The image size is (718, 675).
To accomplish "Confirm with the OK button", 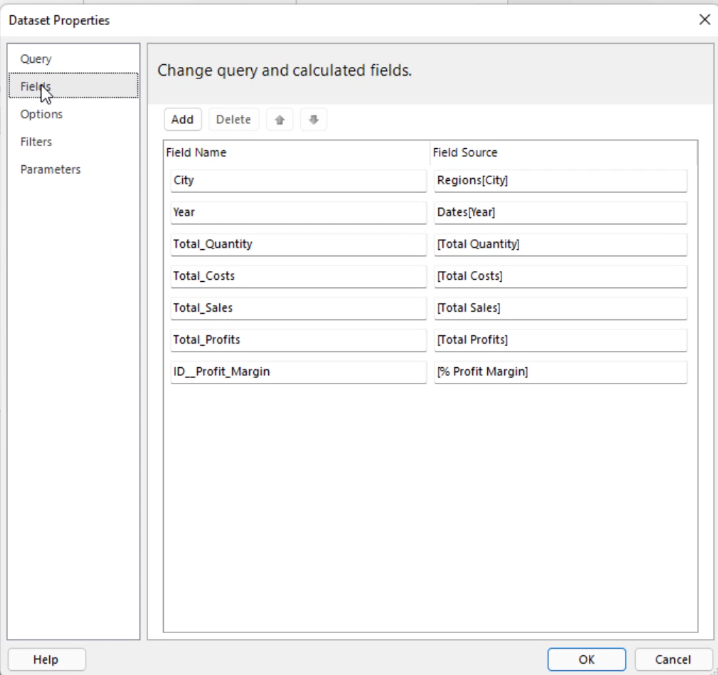I will (x=587, y=659).
